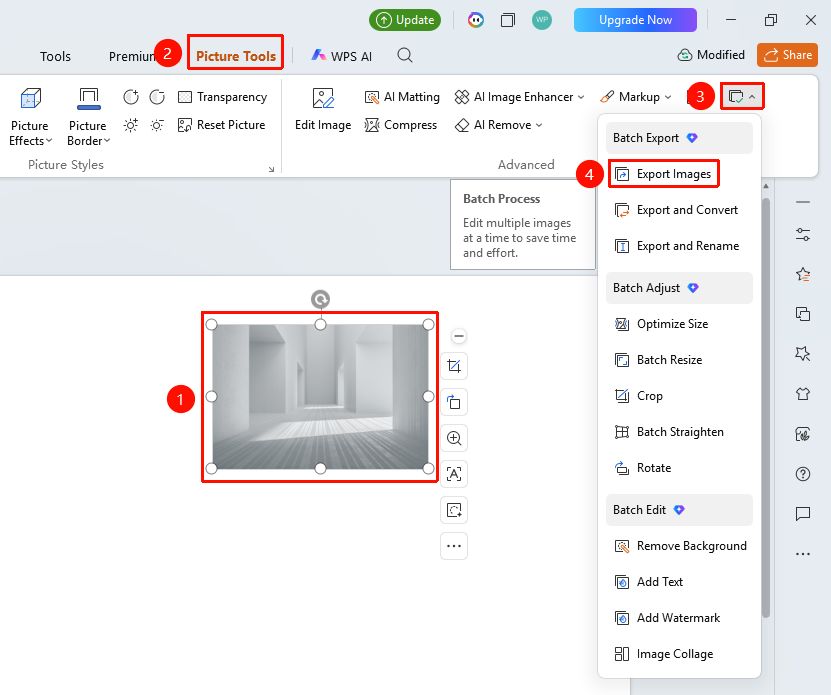Launch AI Matting
The width and height of the screenshot is (831, 695).
tap(402, 97)
